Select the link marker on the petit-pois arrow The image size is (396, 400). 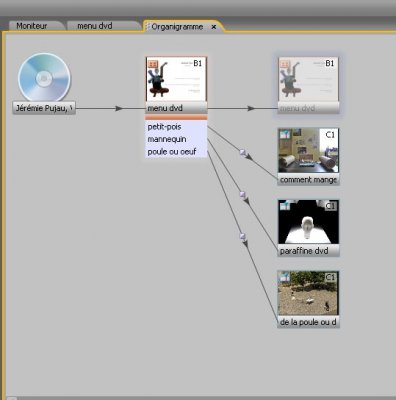(x=243, y=153)
